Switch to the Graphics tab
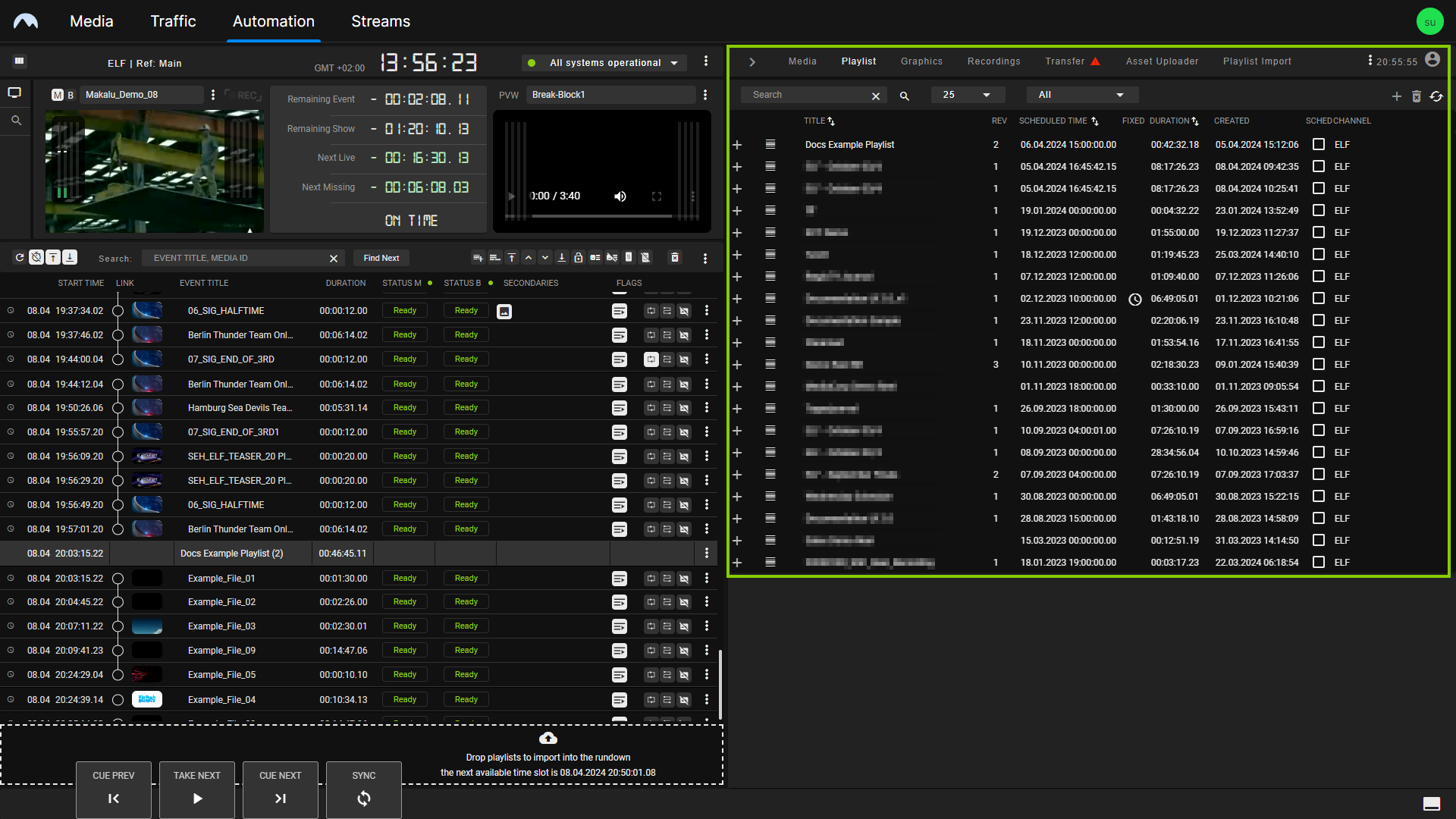The height and width of the screenshot is (819, 1456). pos(921,61)
